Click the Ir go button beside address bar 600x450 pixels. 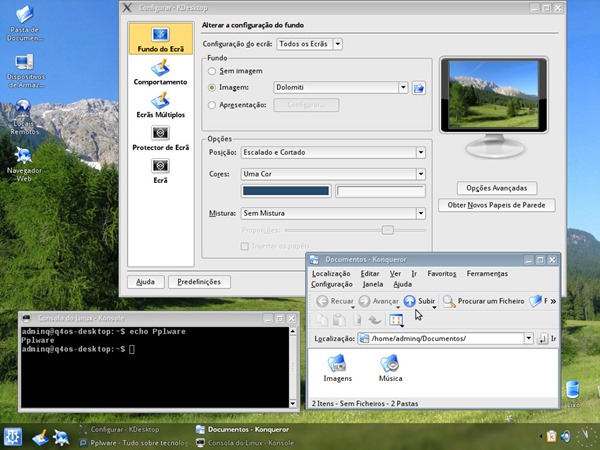click(547, 339)
